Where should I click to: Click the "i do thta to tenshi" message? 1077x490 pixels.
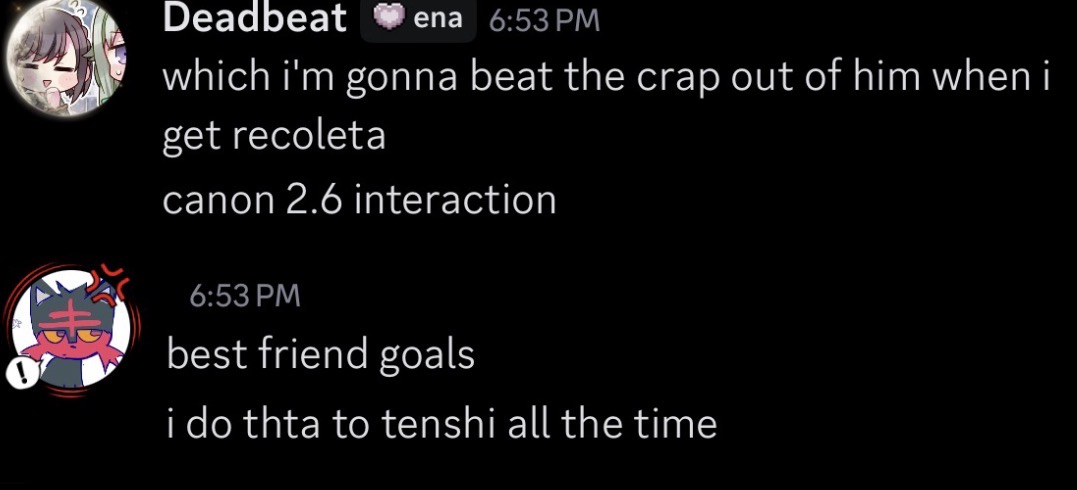coord(441,424)
